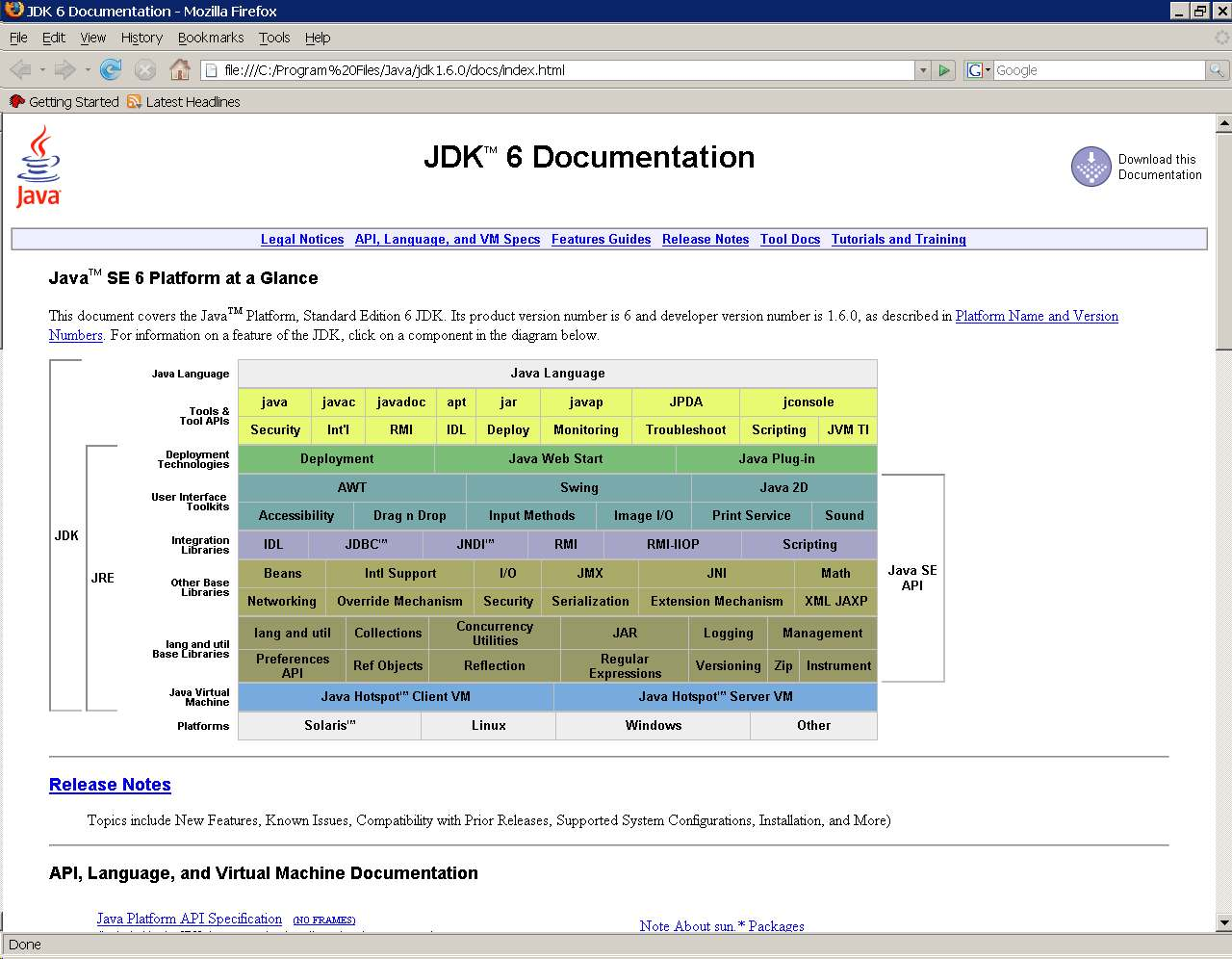Go to the Home page icon

pos(180,69)
